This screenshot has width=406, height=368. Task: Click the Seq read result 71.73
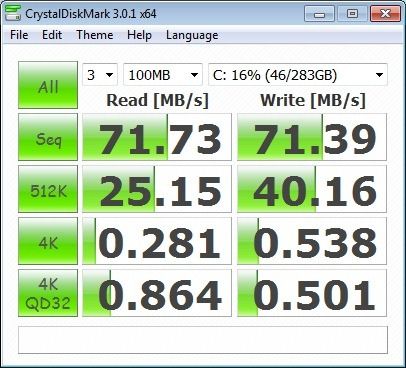157,137
